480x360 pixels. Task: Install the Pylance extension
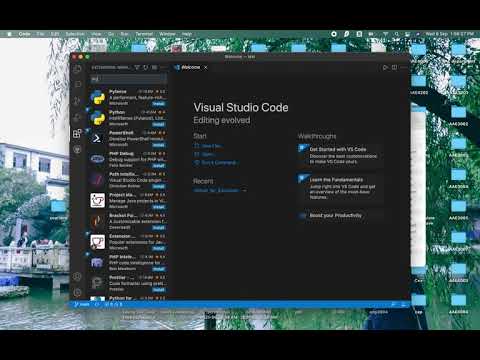coord(159,104)
